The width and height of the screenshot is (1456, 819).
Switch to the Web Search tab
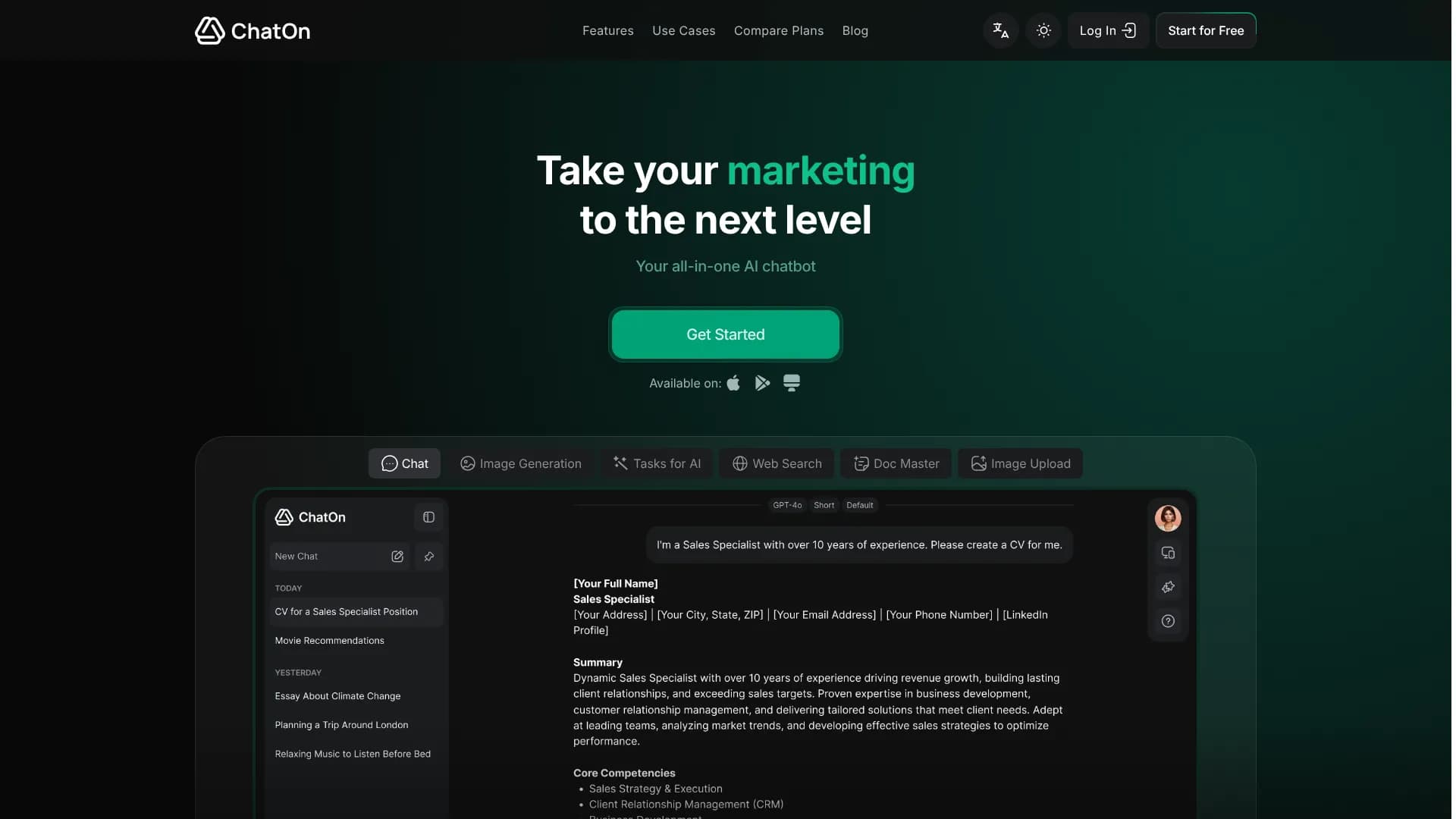777,463
